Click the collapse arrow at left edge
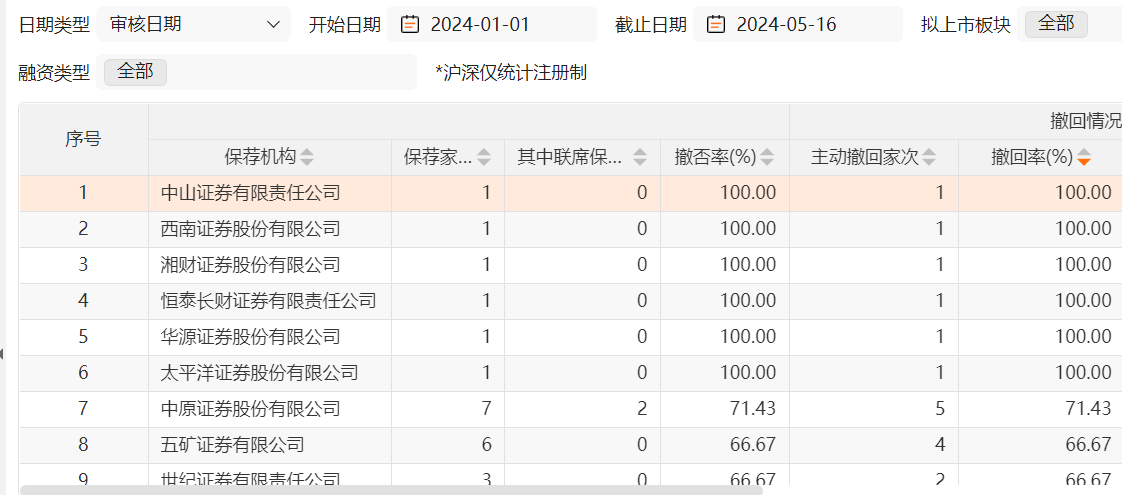The height and width of the screenshot is (495, 1122). 3,353
